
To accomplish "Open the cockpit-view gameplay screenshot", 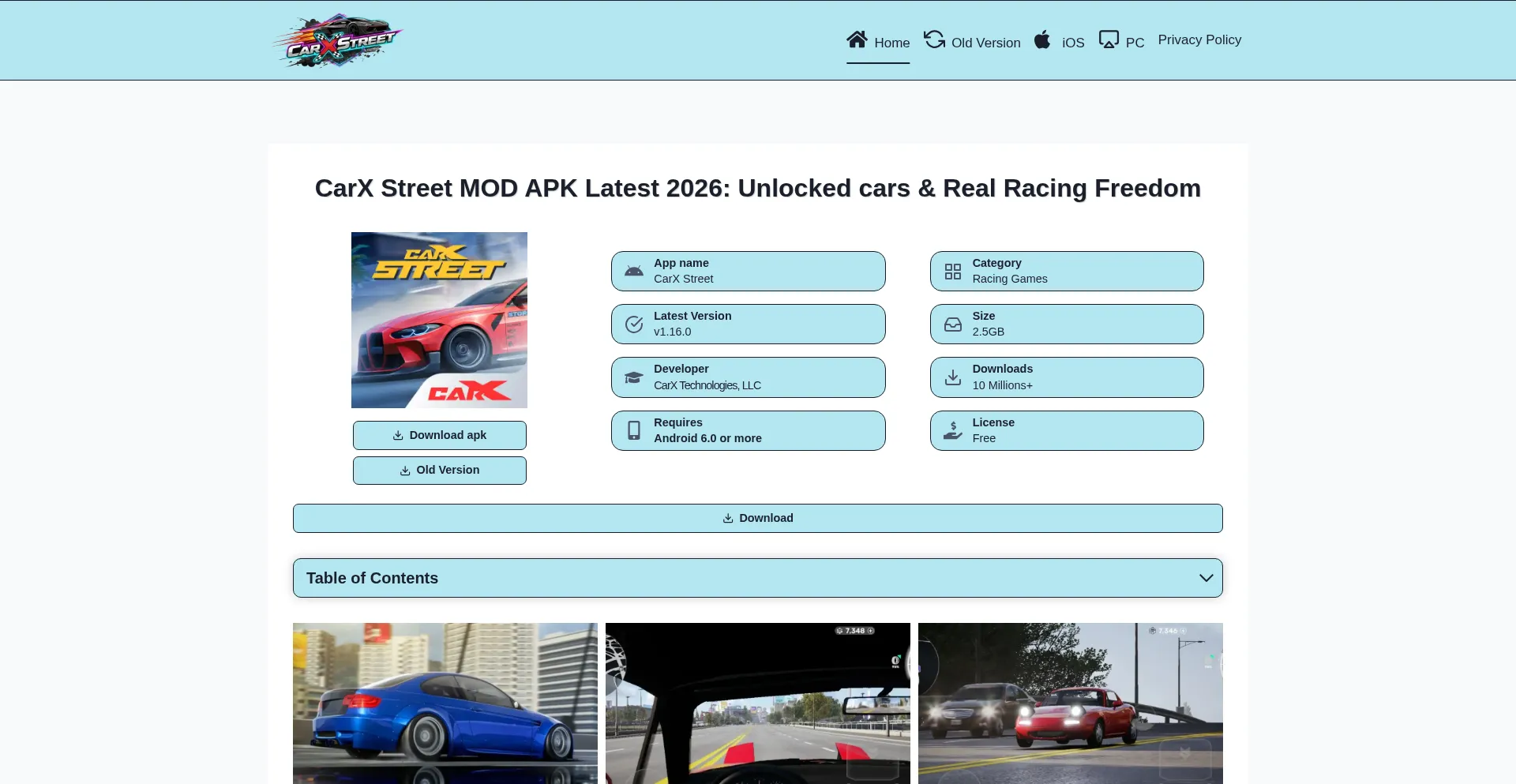I will point(757,703).
